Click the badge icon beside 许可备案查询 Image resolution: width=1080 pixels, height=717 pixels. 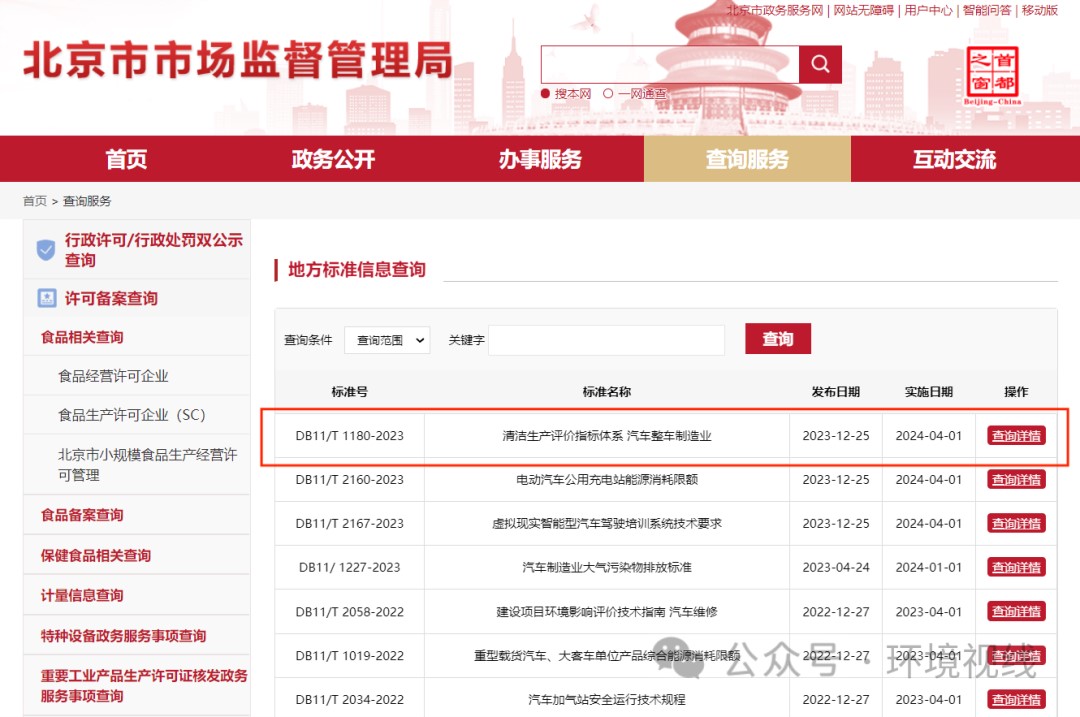click(x=46, y=298)
